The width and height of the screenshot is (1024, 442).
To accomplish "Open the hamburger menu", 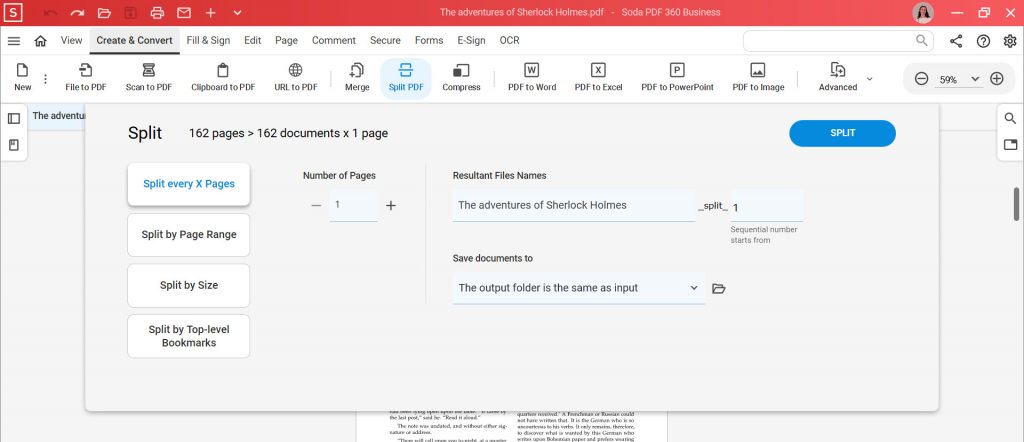I will coord(14,41).
